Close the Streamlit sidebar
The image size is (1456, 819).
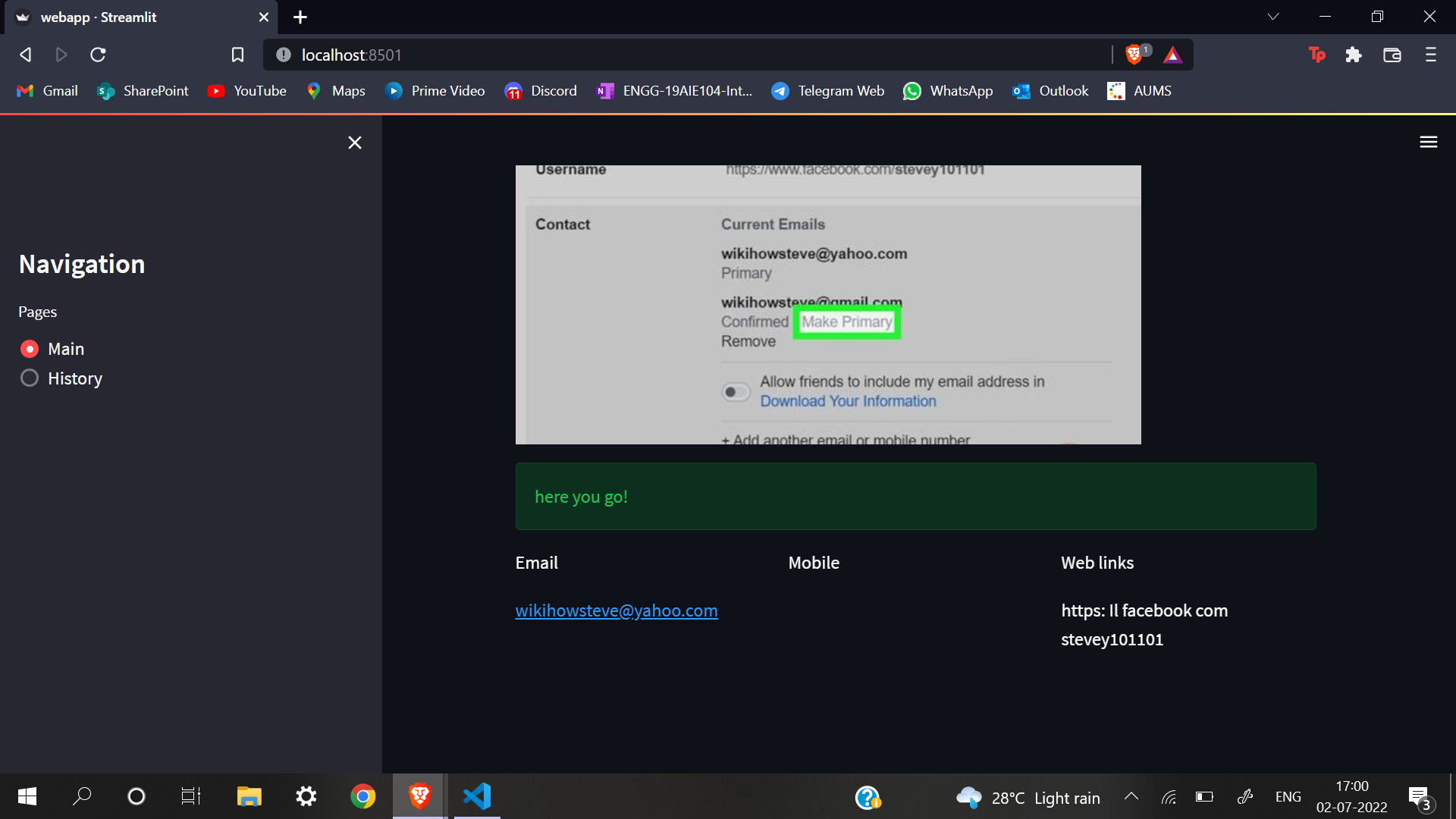coord(354,143)
